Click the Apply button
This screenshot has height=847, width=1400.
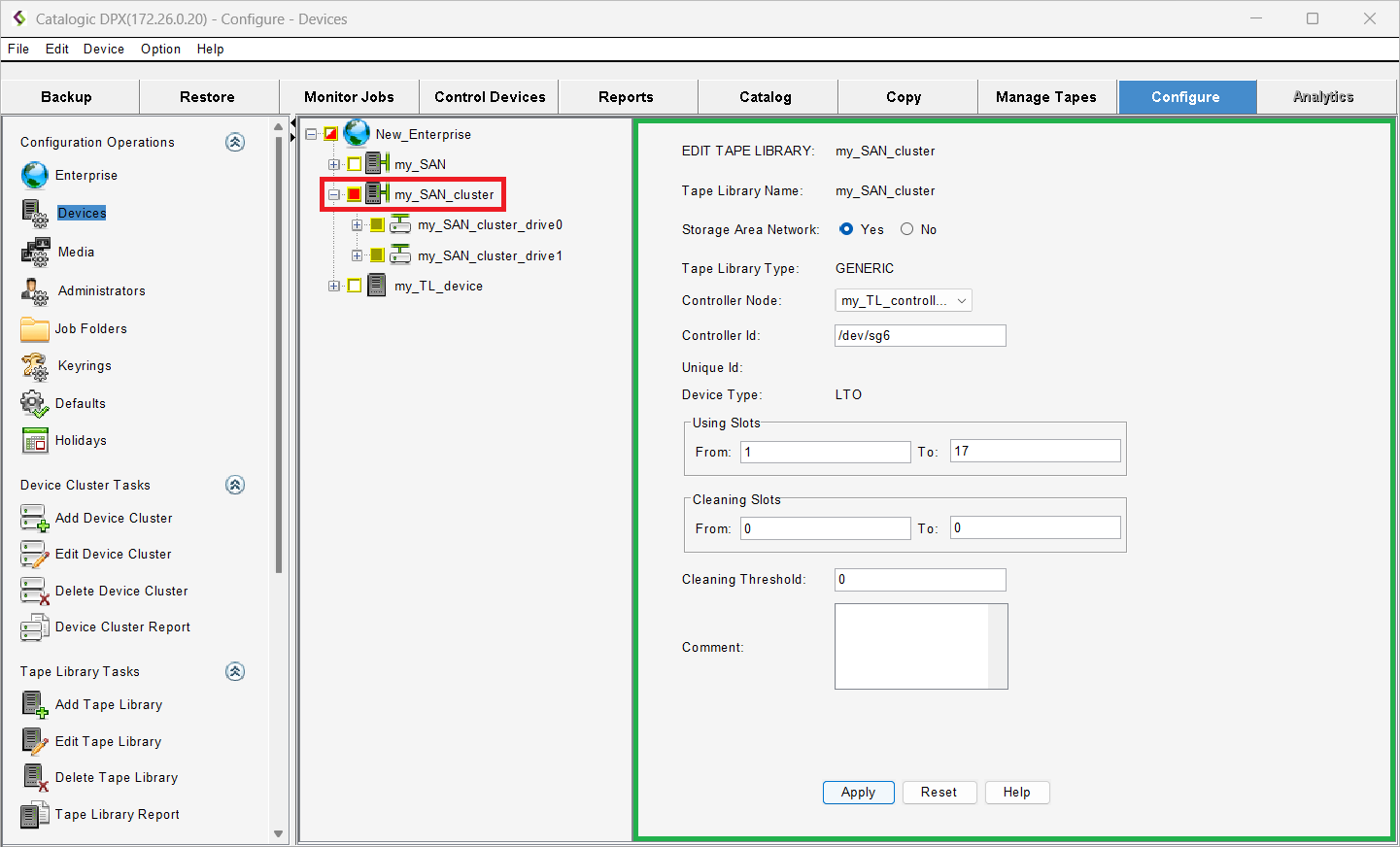click(858, 792)
